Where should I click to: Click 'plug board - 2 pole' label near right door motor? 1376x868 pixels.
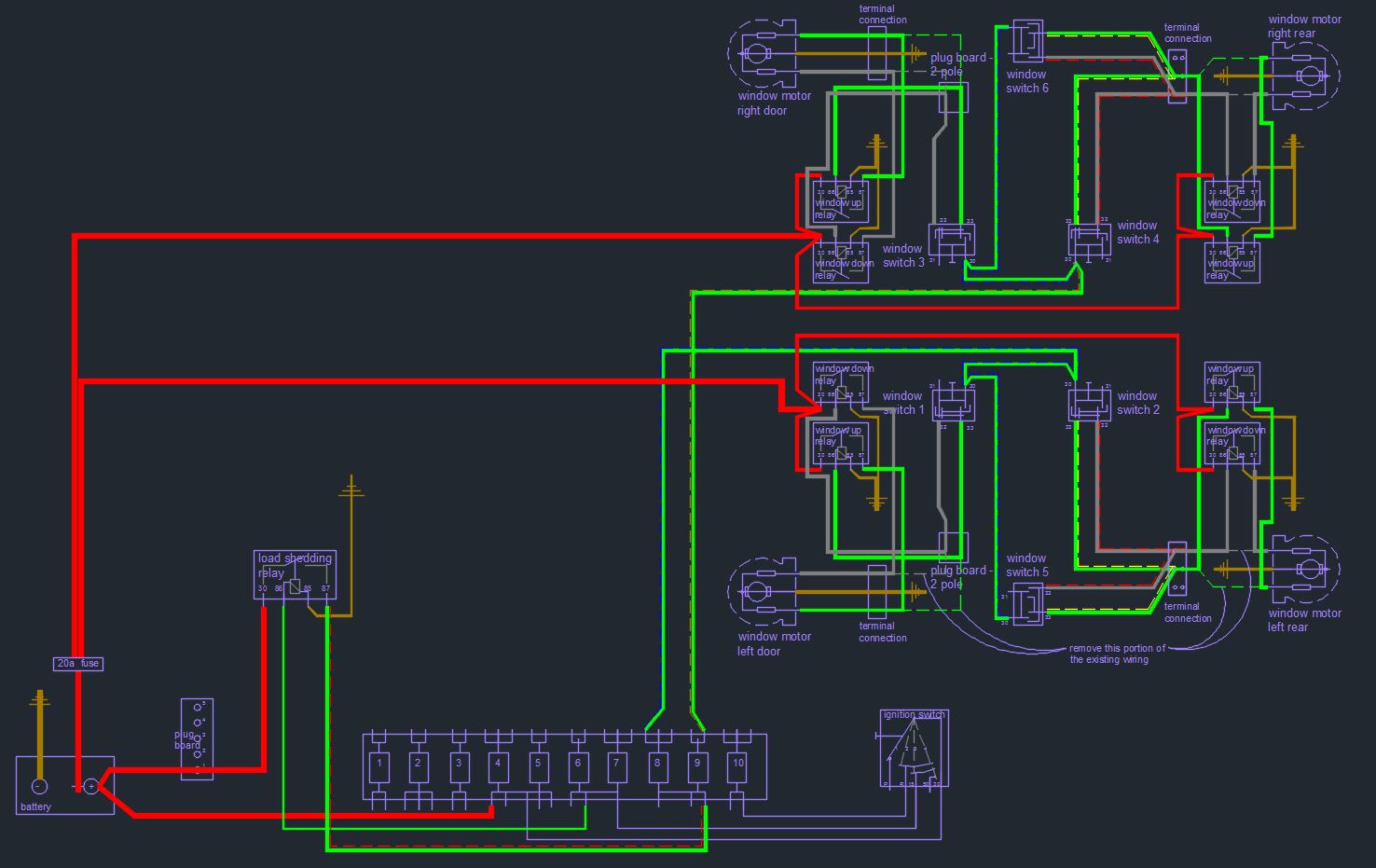(960, 64)
